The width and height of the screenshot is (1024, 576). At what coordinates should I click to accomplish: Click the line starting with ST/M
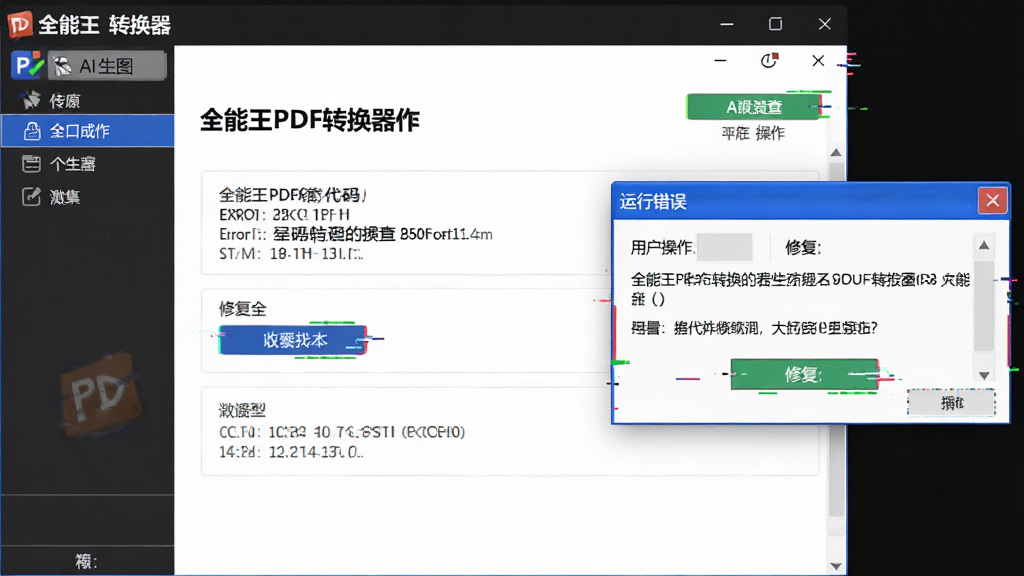pos(291,254)
